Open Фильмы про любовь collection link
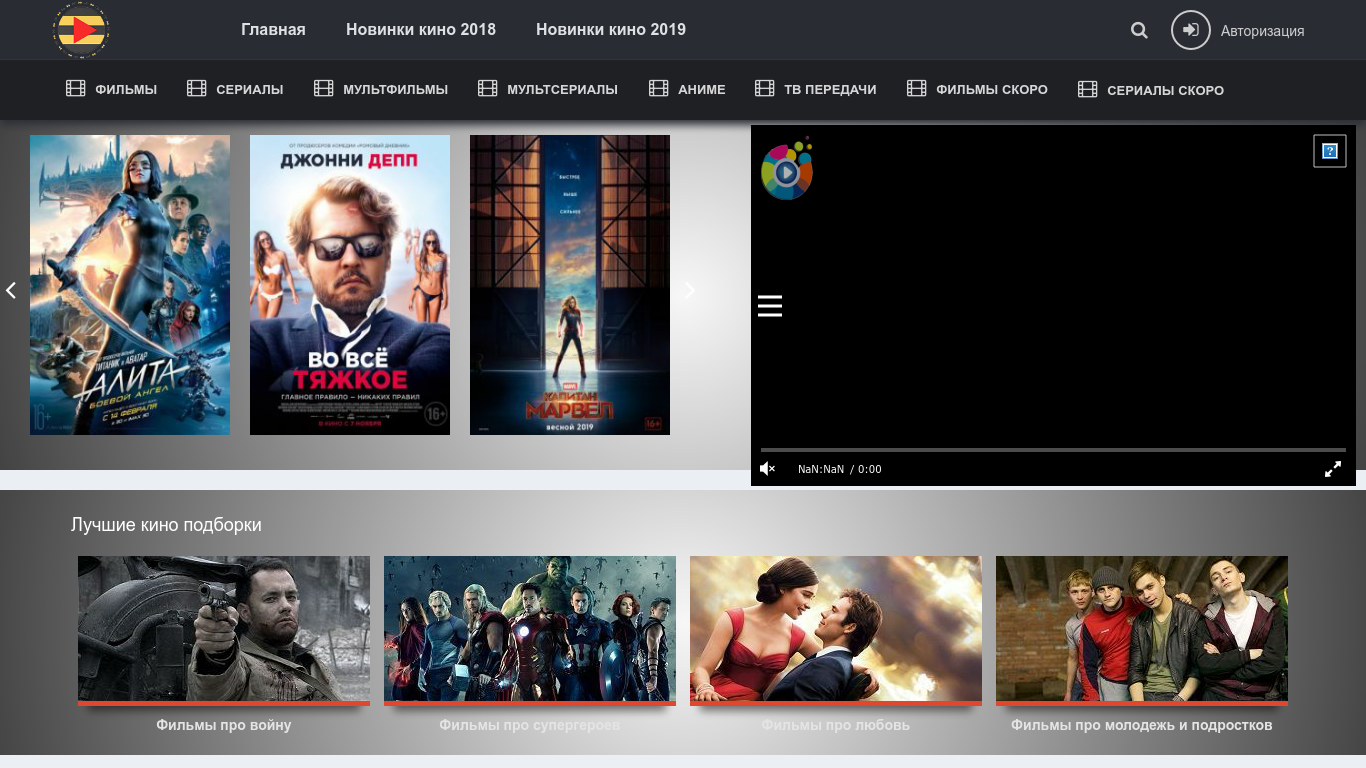Screen dimensions: 1366x768 (x=836, y=725)
